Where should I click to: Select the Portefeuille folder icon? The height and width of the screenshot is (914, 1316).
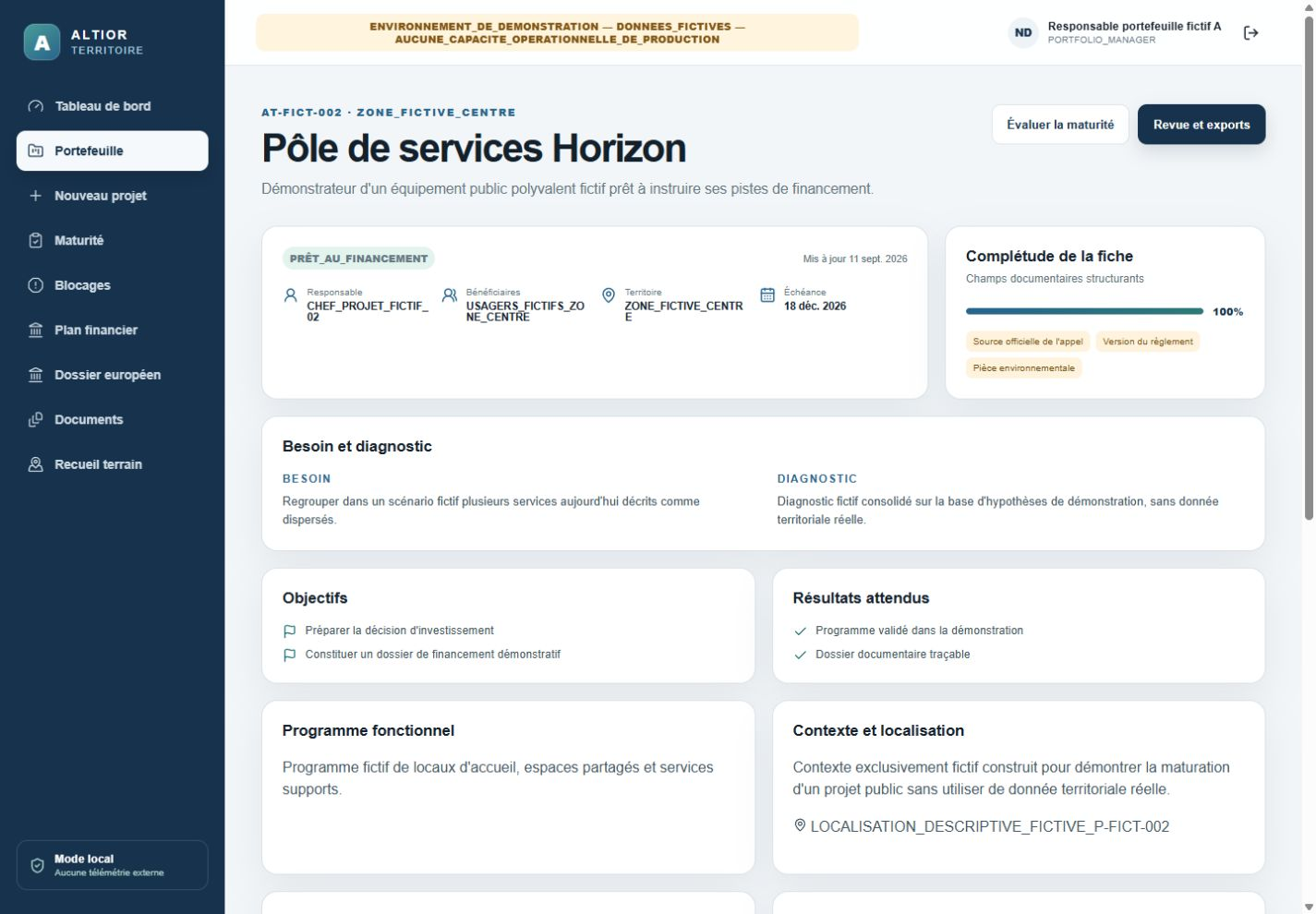[36, 150]
